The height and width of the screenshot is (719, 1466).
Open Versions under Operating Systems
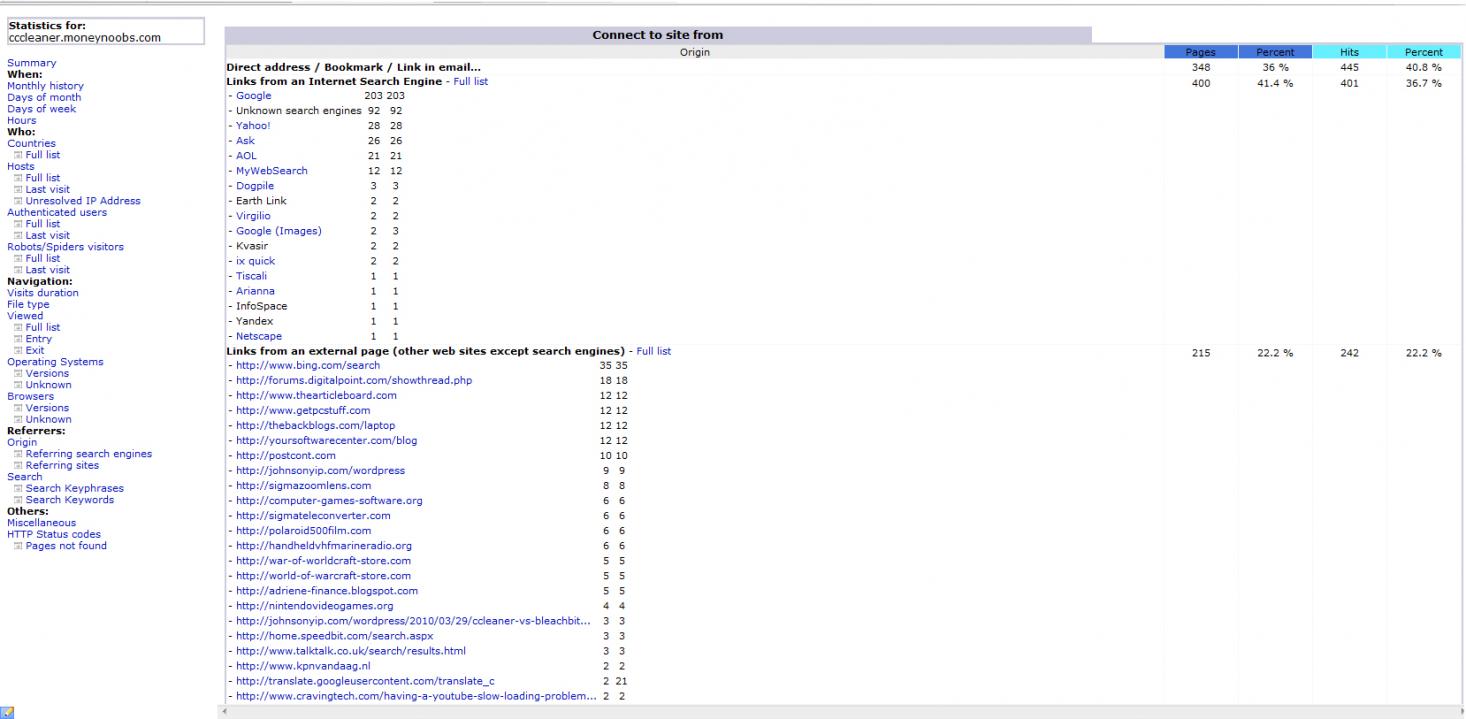(47, 374)
